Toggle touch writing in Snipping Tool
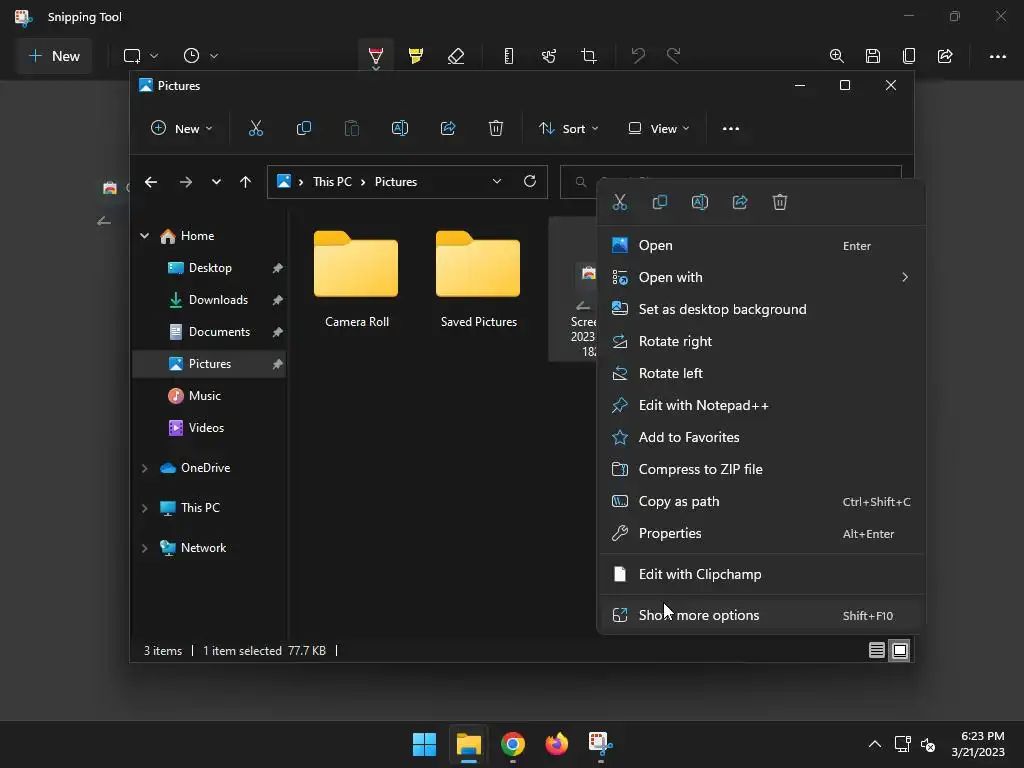 [549, 56]
